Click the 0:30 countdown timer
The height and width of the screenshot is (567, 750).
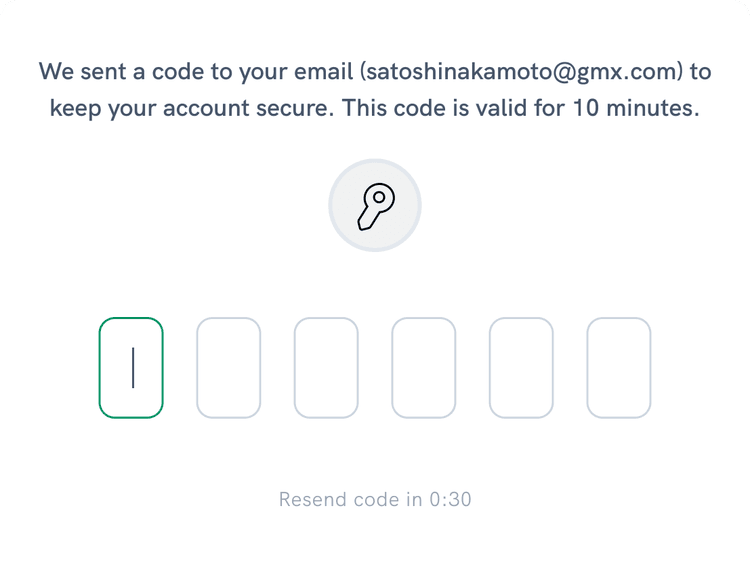(x=451, y=499)
